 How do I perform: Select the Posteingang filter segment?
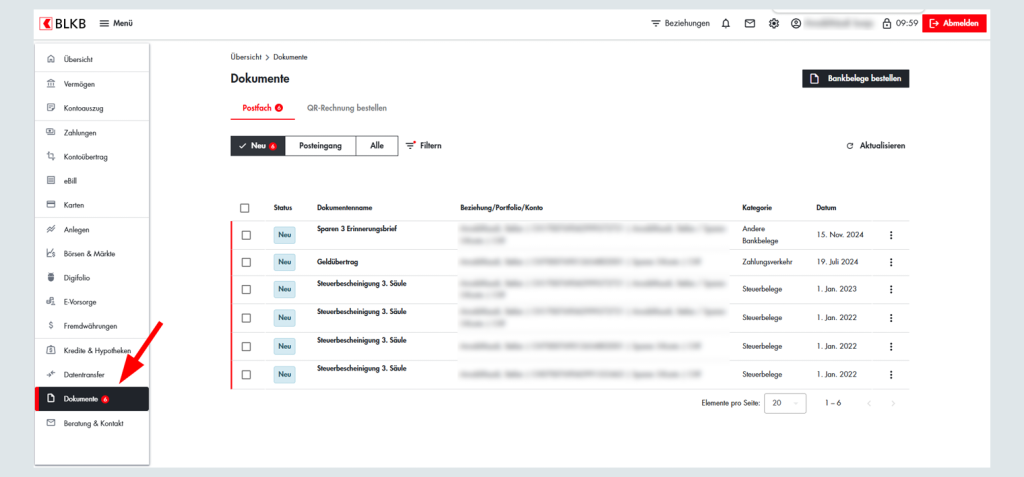point(320,146)
